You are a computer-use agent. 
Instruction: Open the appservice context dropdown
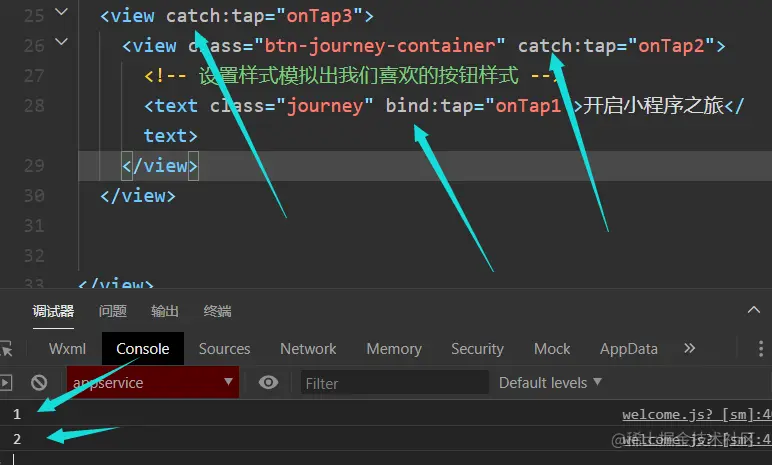[x=153, y=382]
